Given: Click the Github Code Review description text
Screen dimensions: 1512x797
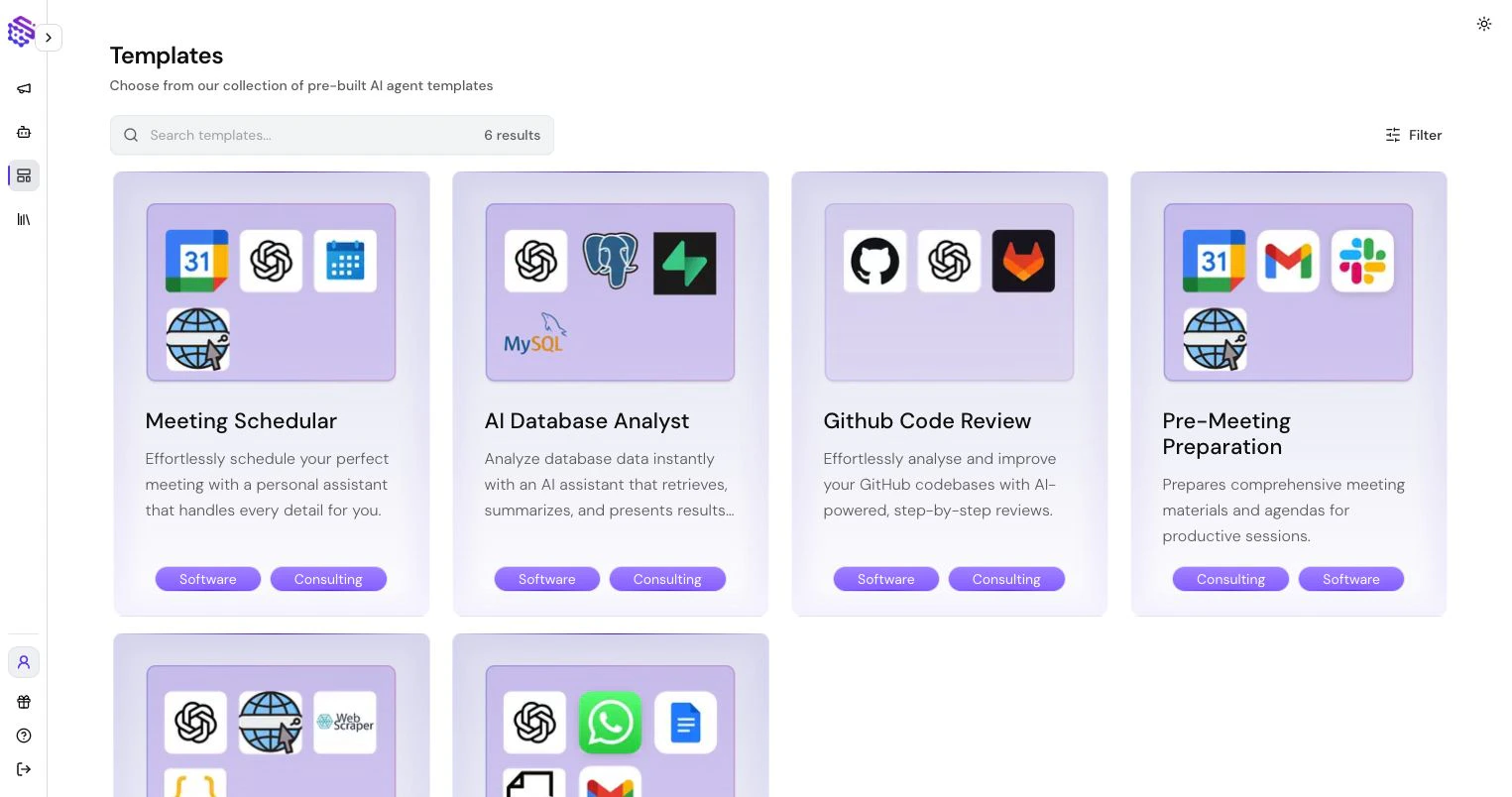Looking at the screenshot, I should click(940, 485).
